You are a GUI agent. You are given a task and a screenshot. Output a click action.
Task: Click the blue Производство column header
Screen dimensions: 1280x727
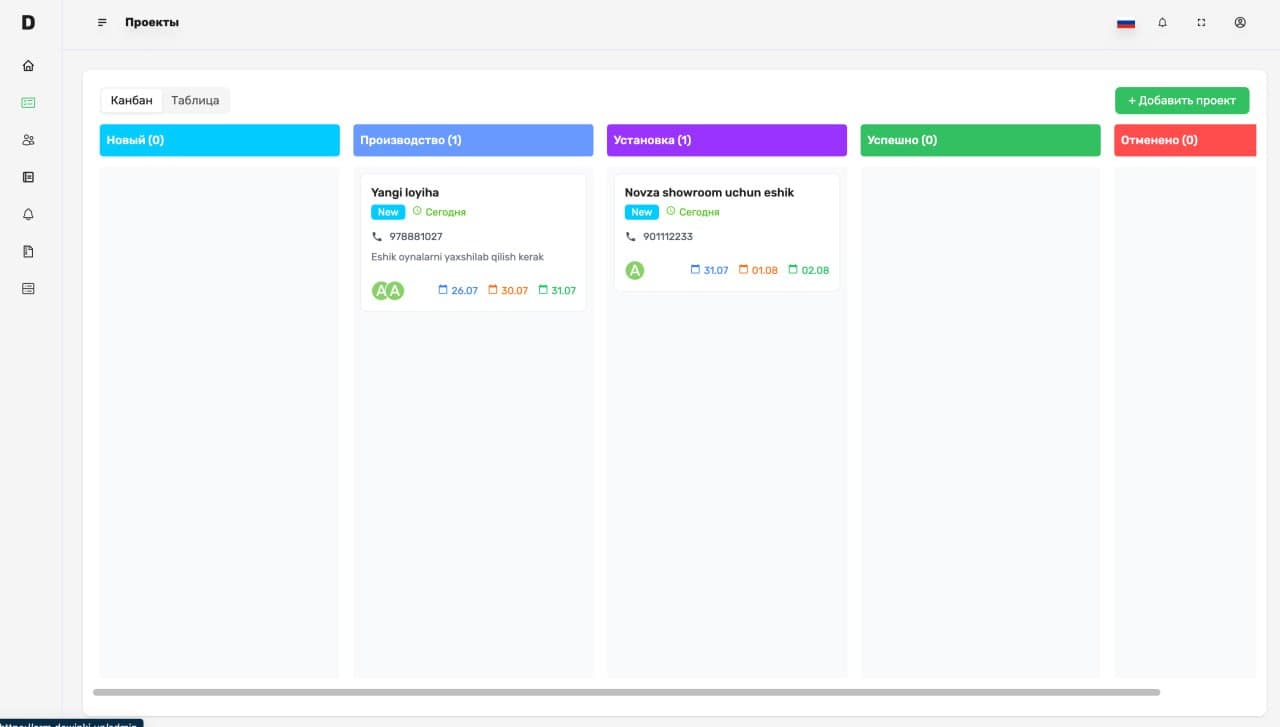pos(473,140)
